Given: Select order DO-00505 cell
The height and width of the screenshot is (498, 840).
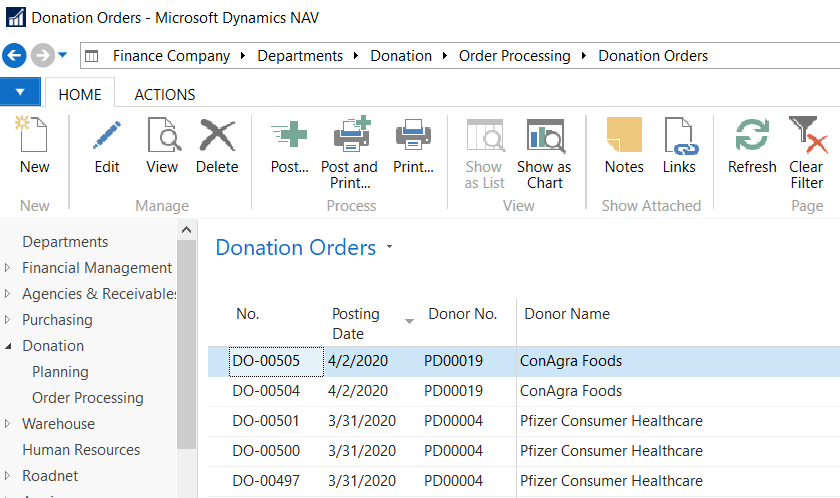Looking at the screenshot, I should point(276,361).
